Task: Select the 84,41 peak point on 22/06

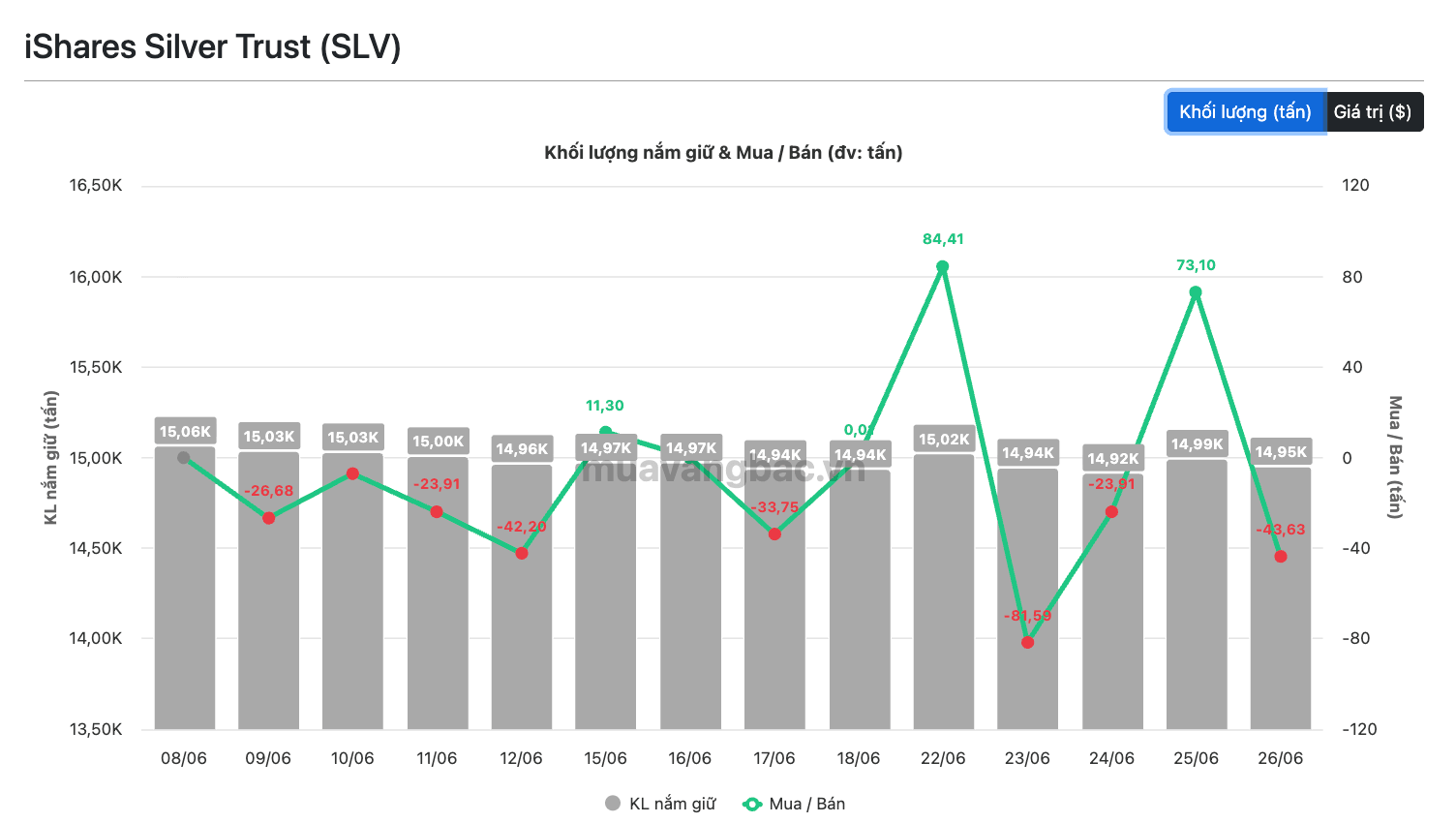Action: pyautogui.click(x=943, y=266)
